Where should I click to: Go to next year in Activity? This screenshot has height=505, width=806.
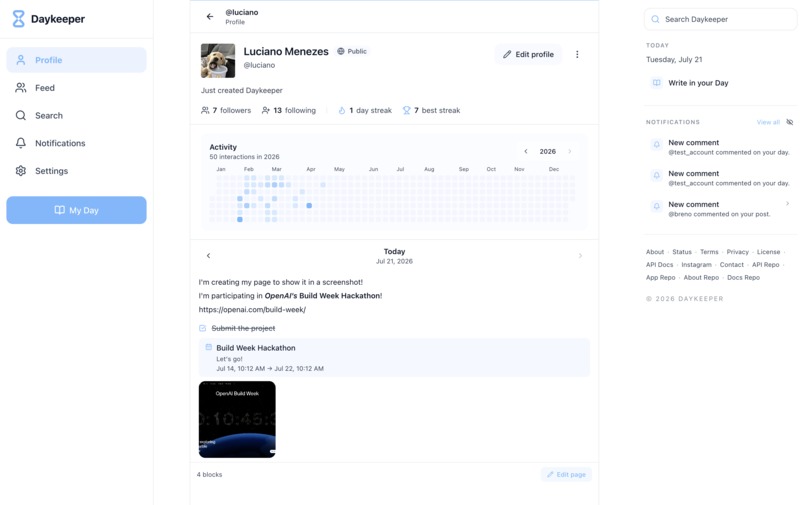pos(570,152)
